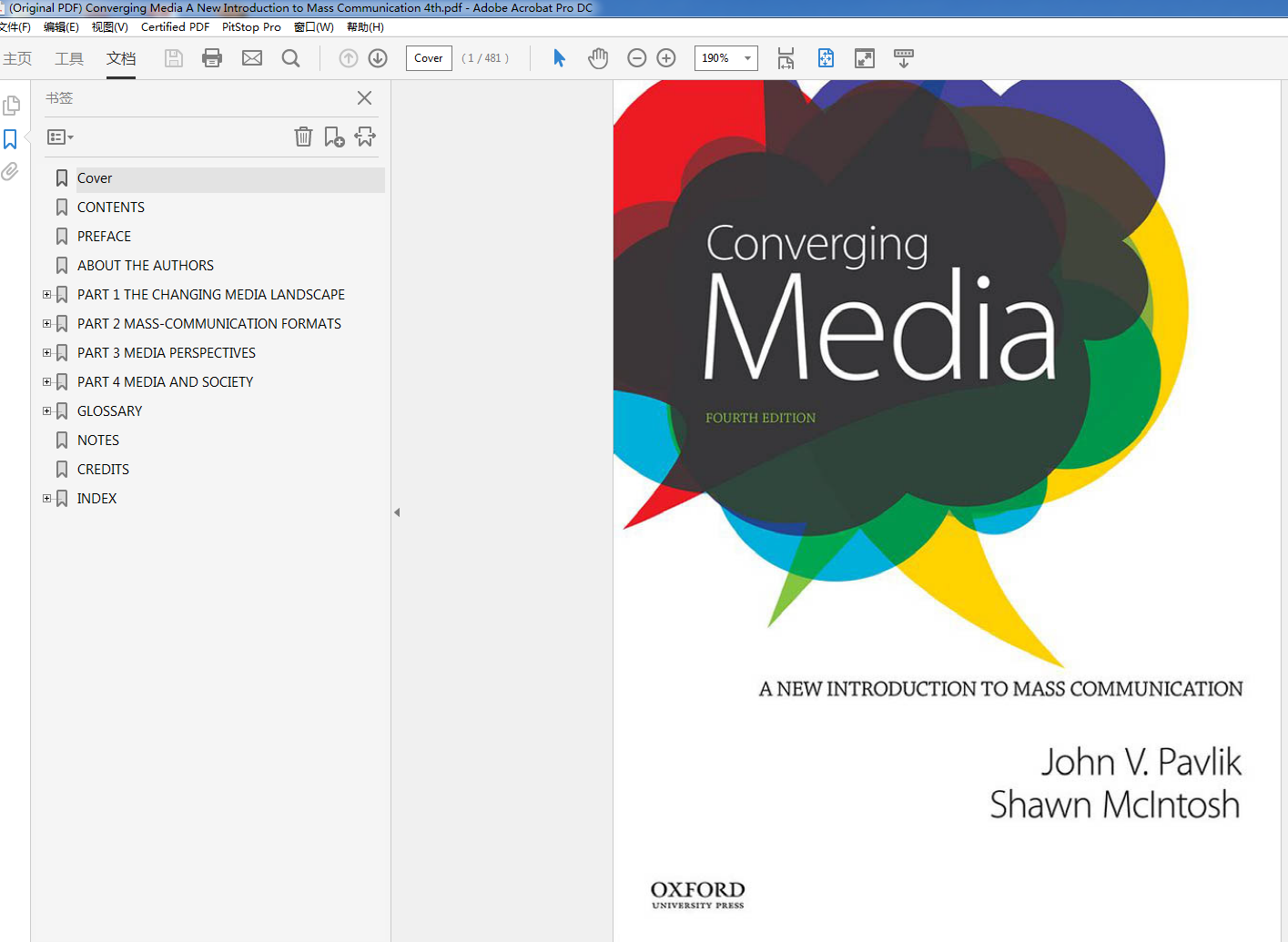Click the 190% zoom value field
Viewport: 1288px width, 942px height.
[716, 58]
